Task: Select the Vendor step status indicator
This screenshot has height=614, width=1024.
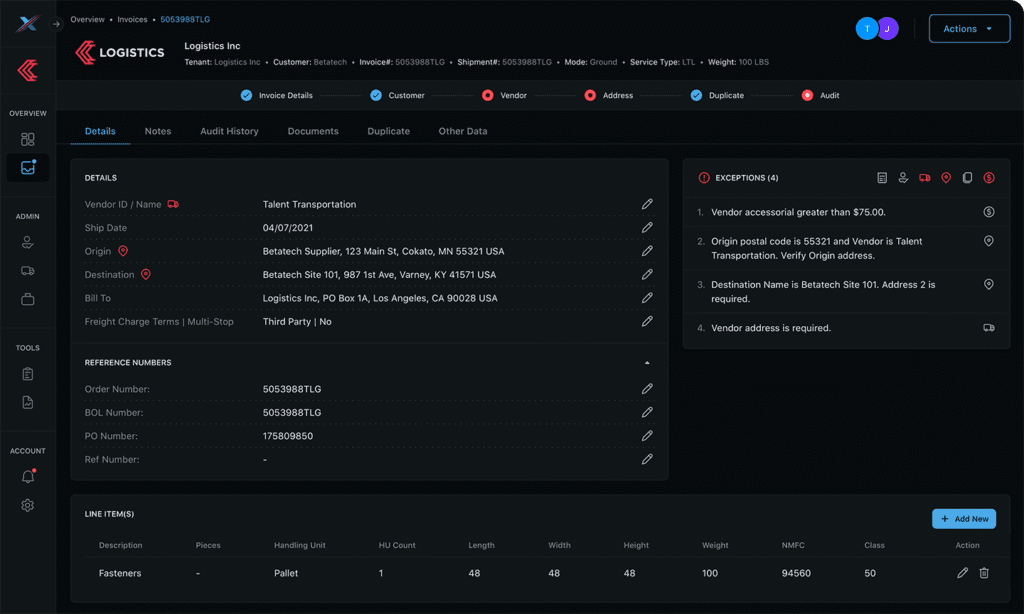Action: pyautogui.click(x=488, y=96)
